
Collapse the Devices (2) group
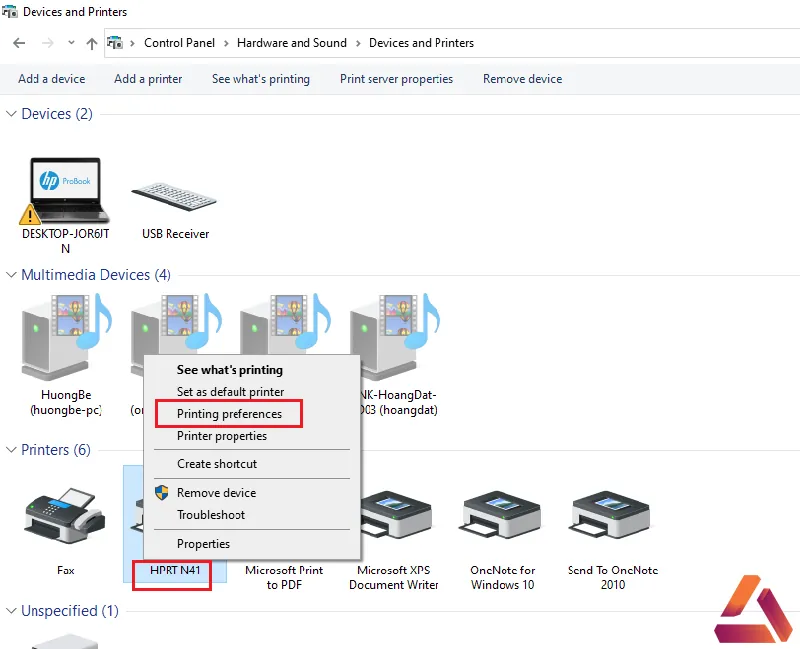pos(11,114)
